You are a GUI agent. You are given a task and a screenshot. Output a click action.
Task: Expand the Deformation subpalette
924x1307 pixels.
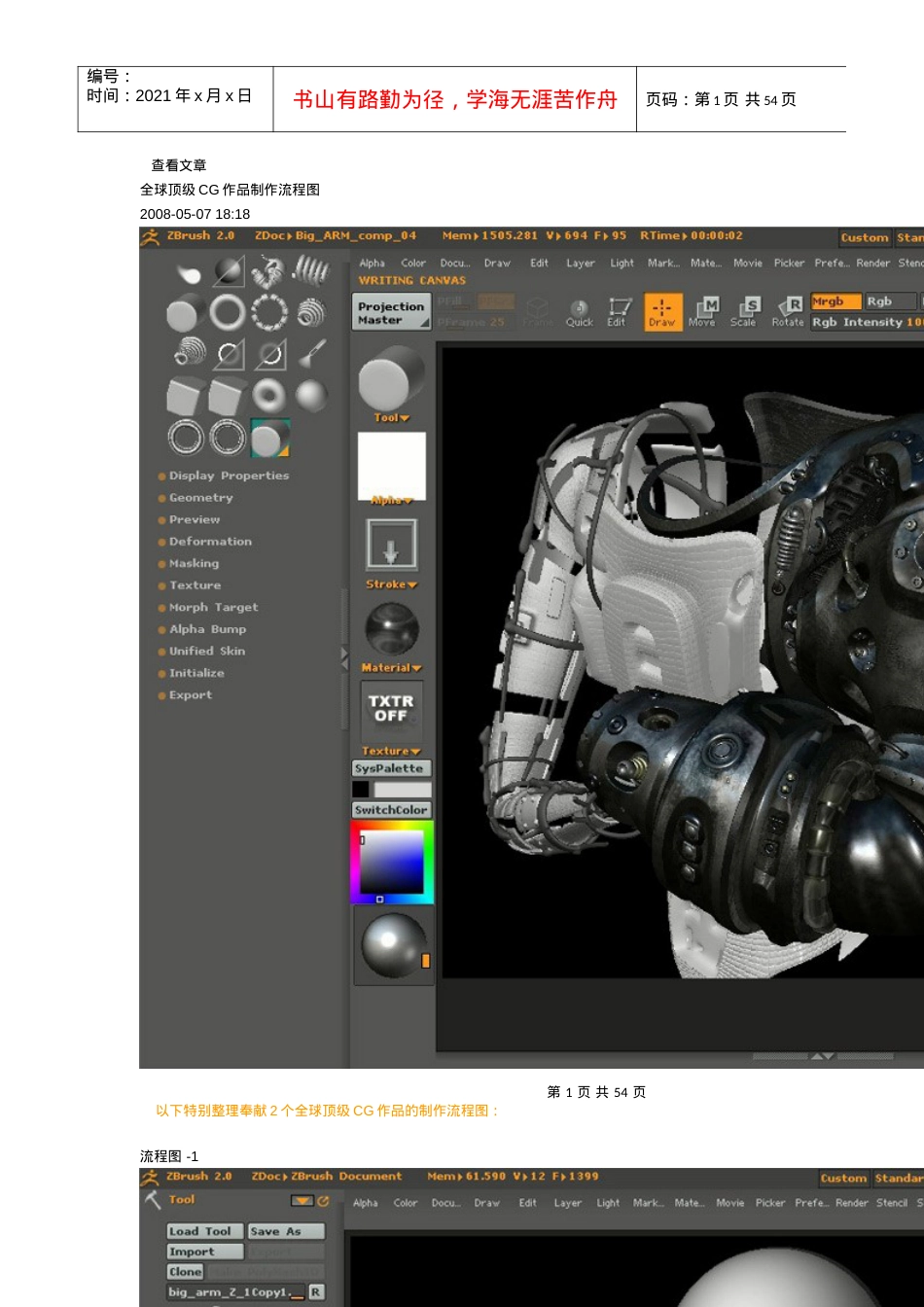pyautogui.click(x=210, y=542)
